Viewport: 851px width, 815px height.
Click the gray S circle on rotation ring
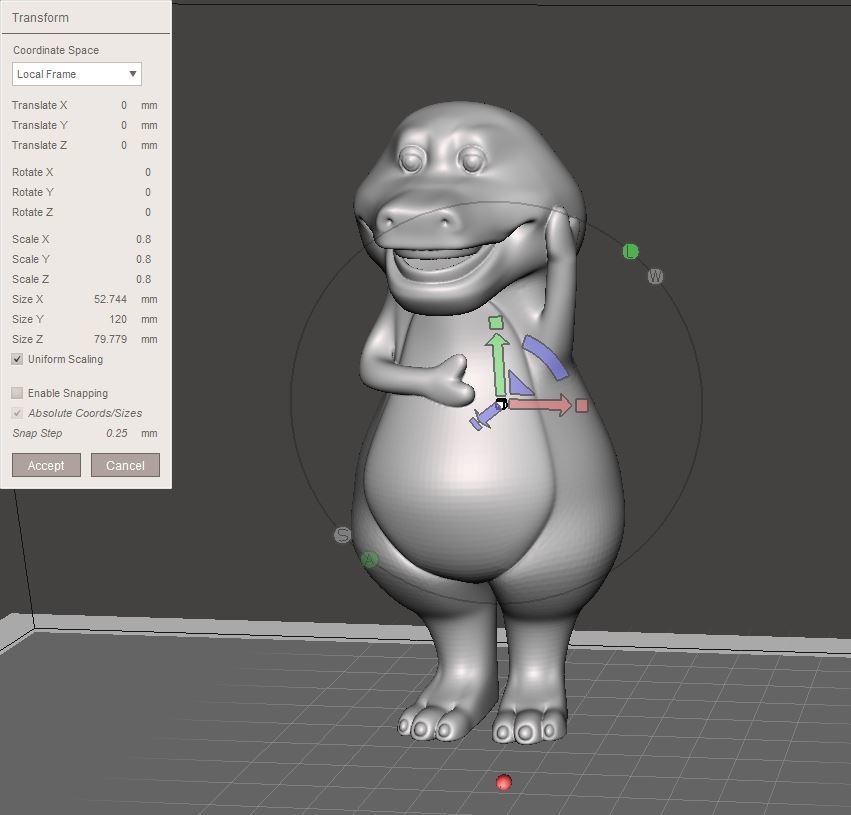342,535
